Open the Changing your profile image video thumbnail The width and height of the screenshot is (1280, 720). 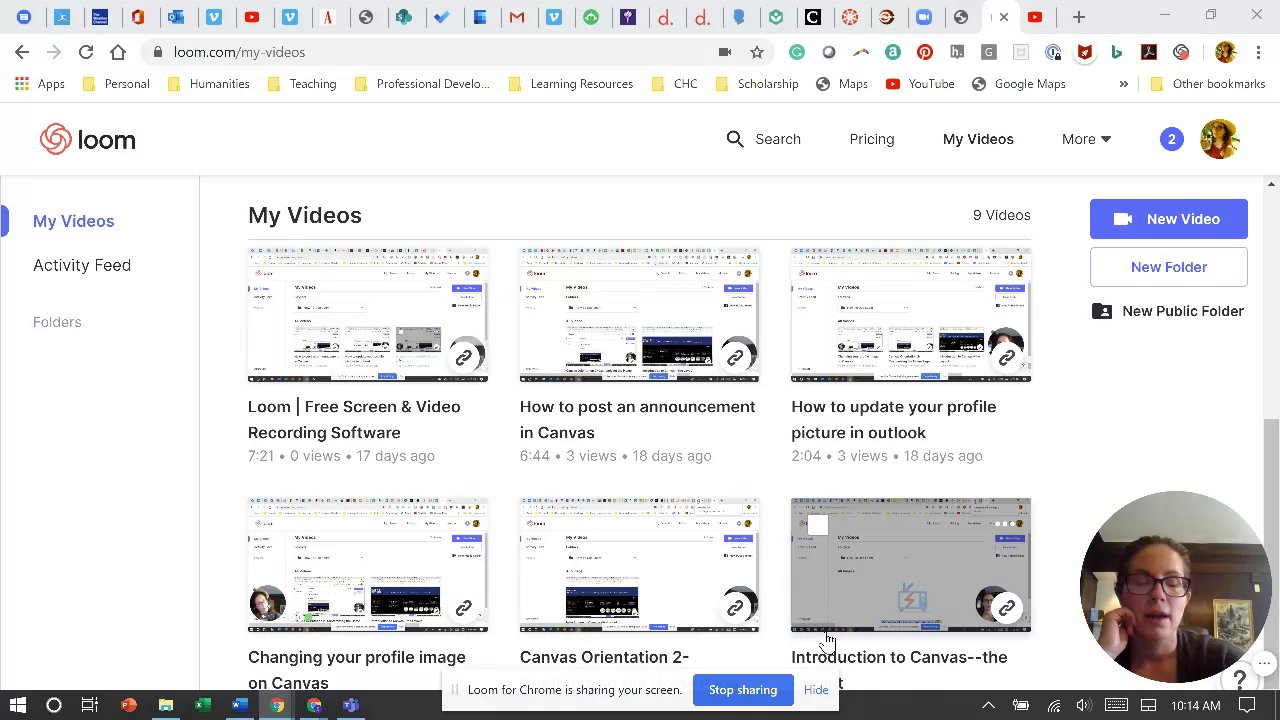[368, 565]
